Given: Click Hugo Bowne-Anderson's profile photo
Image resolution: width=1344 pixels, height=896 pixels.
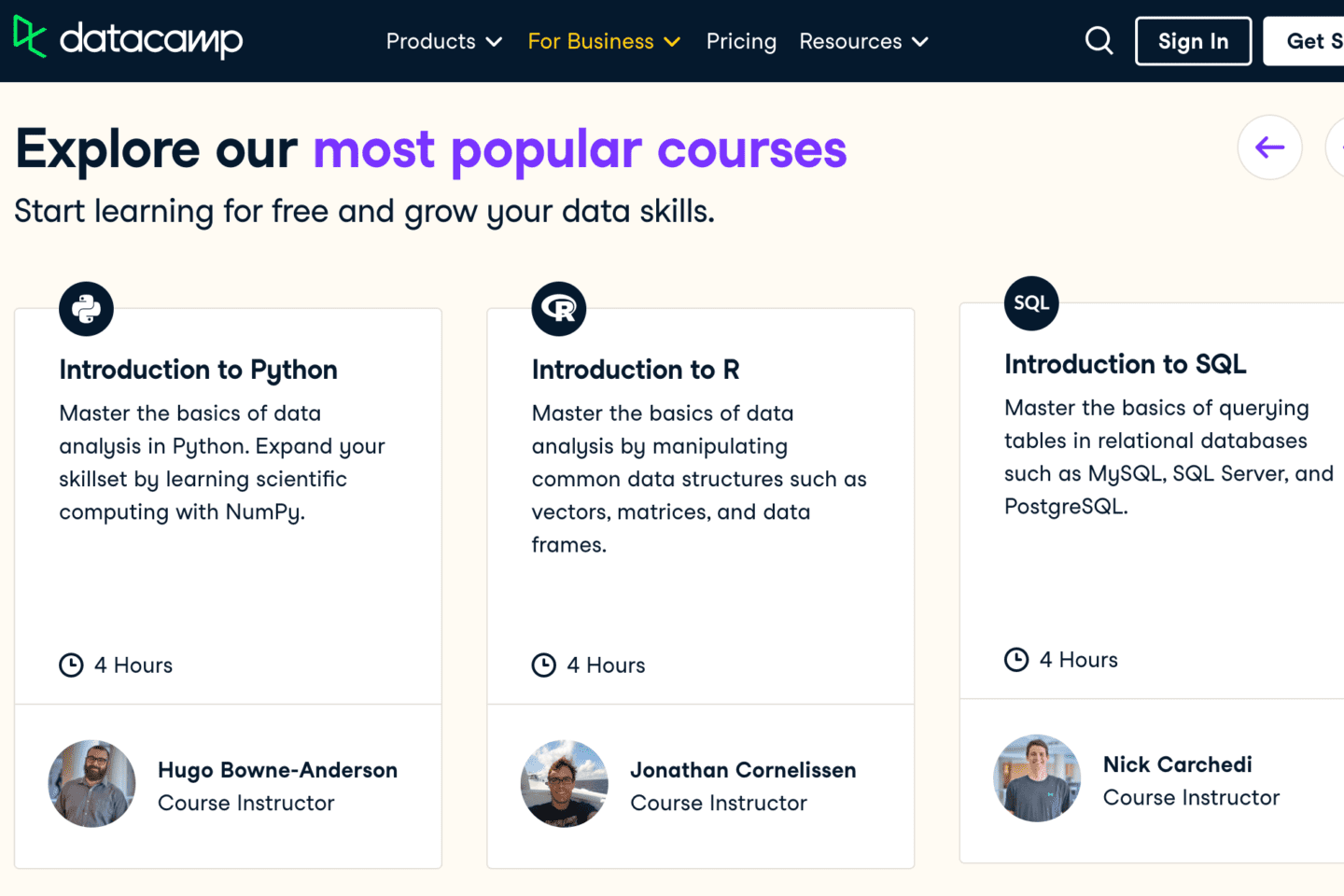Looking at the screenshot, I should click(x=91, y=784).
